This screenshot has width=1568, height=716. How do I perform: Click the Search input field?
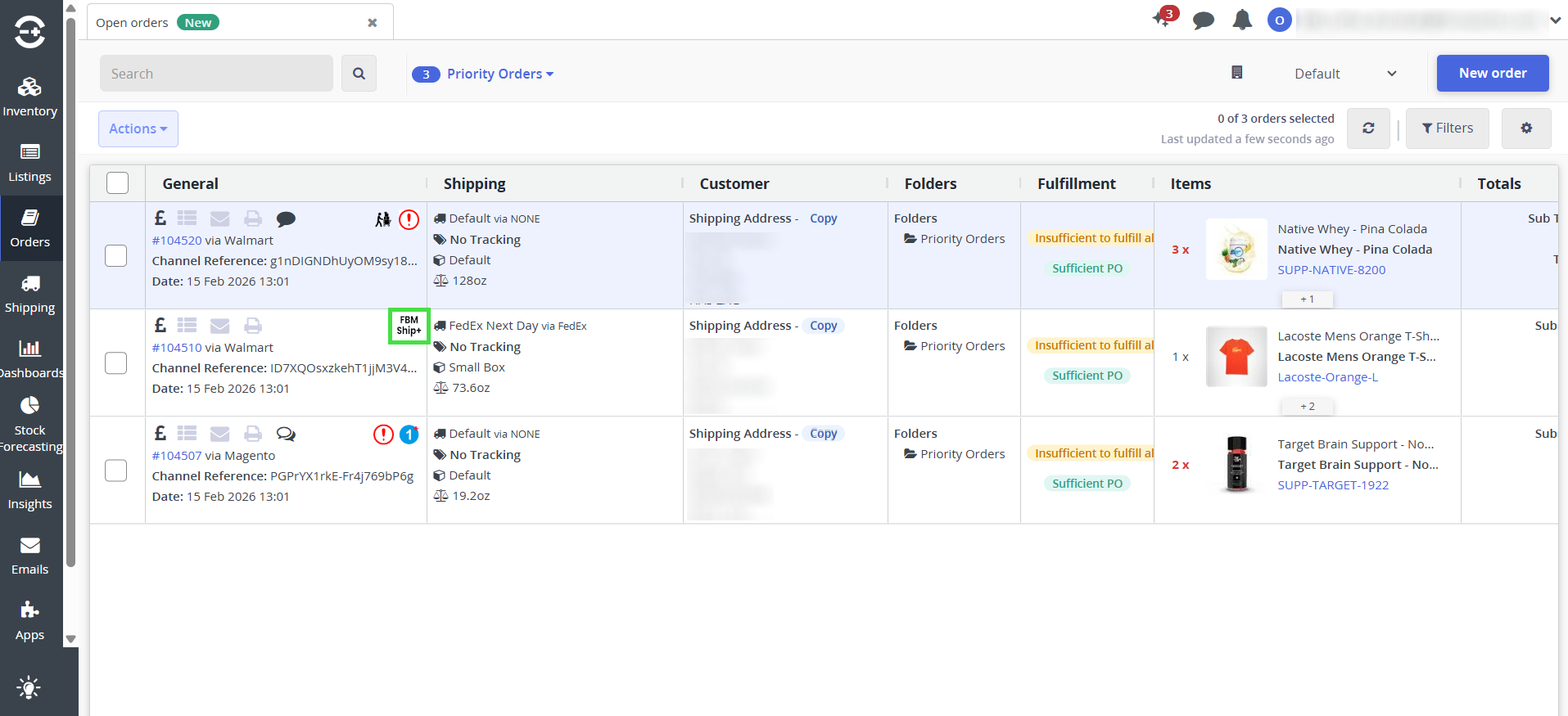click(x=216, y=74)
